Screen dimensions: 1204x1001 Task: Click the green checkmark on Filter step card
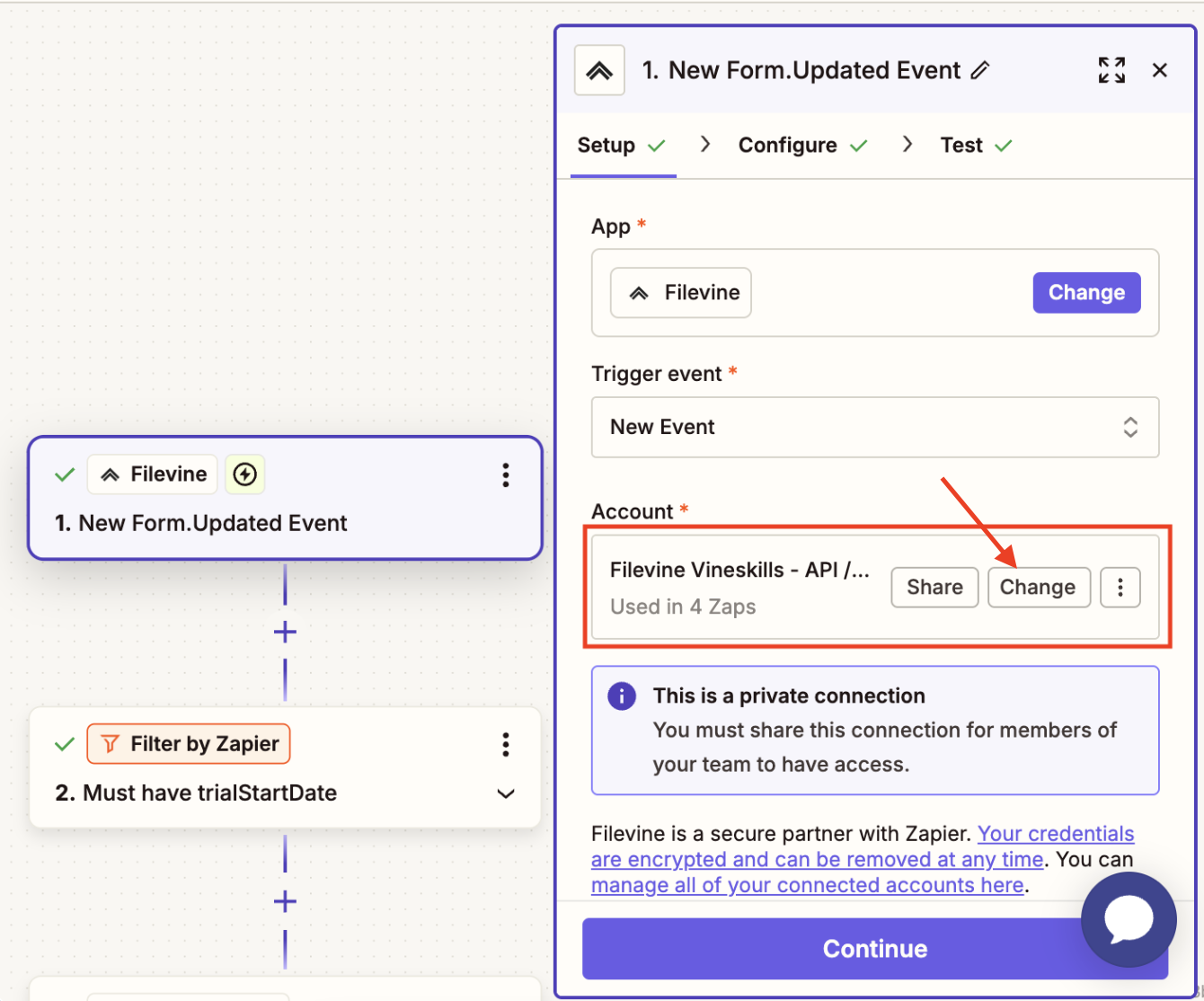[65, 744]
